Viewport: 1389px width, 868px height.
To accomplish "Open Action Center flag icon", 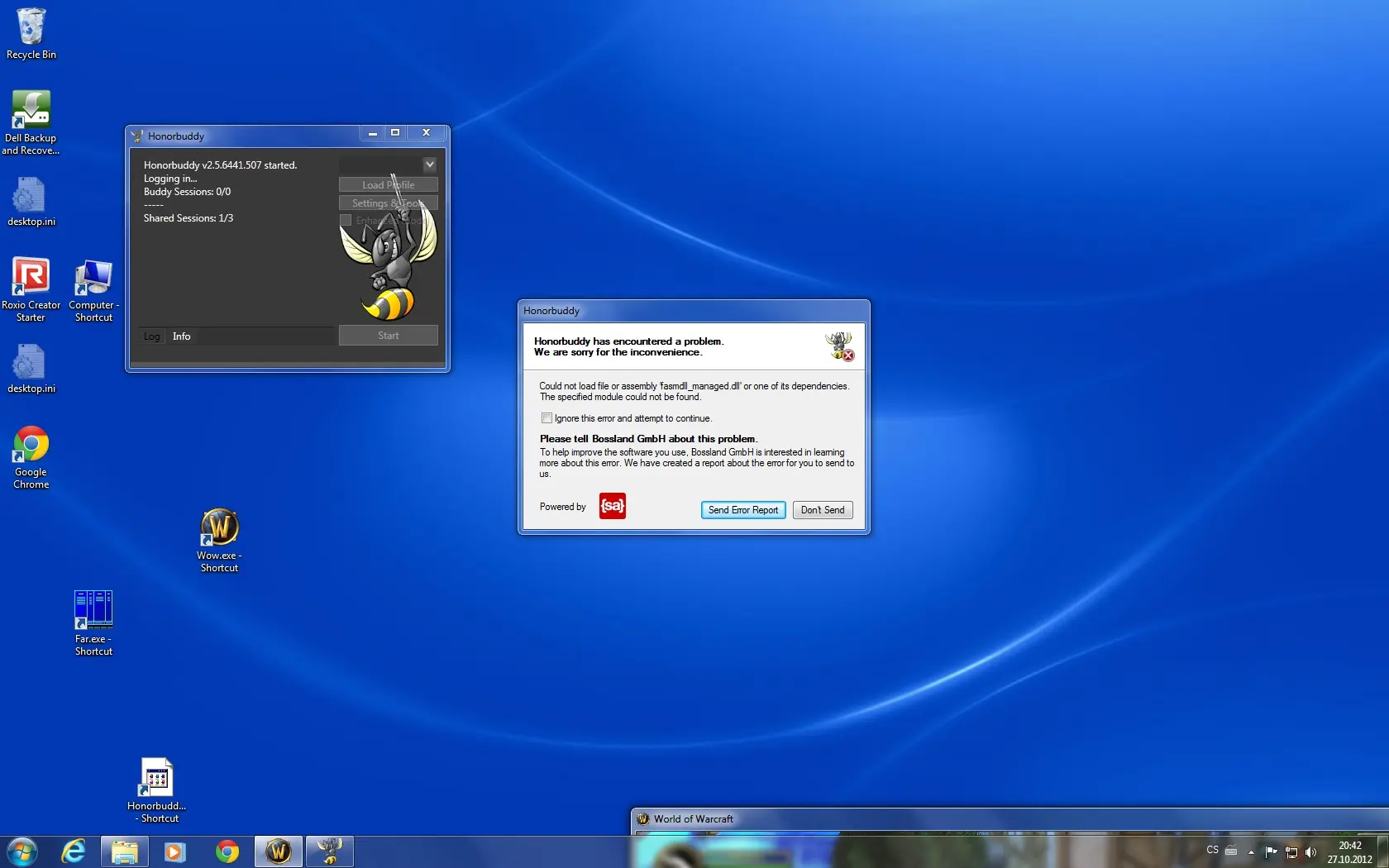I will coord(1272,851).
